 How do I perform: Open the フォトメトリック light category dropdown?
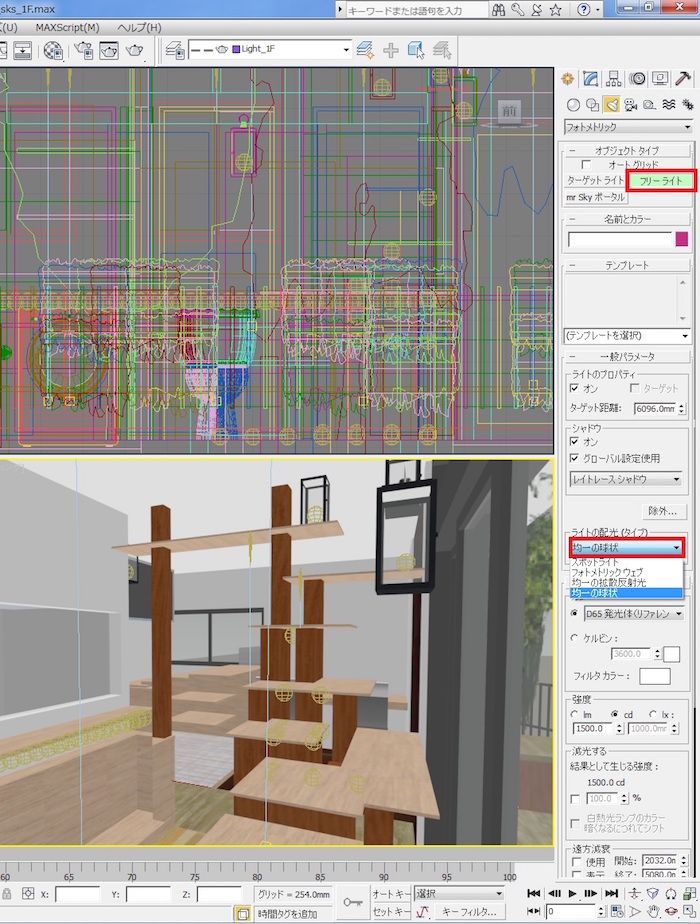coord(627,128)
